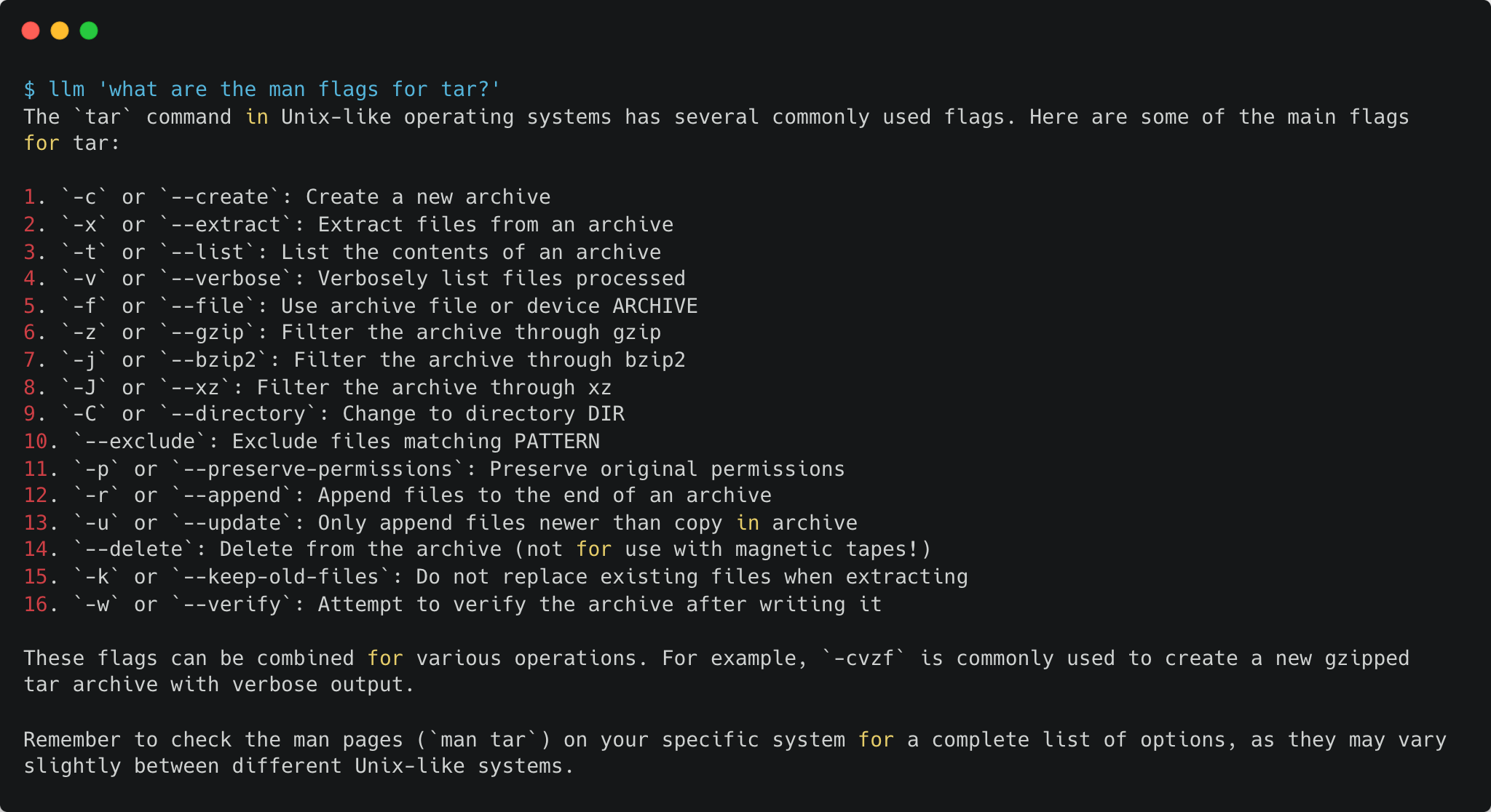The width and height of the screenshot is (1491, 812).
Task: Click the `--exclude` flag entry
Action: click(312, 442)
